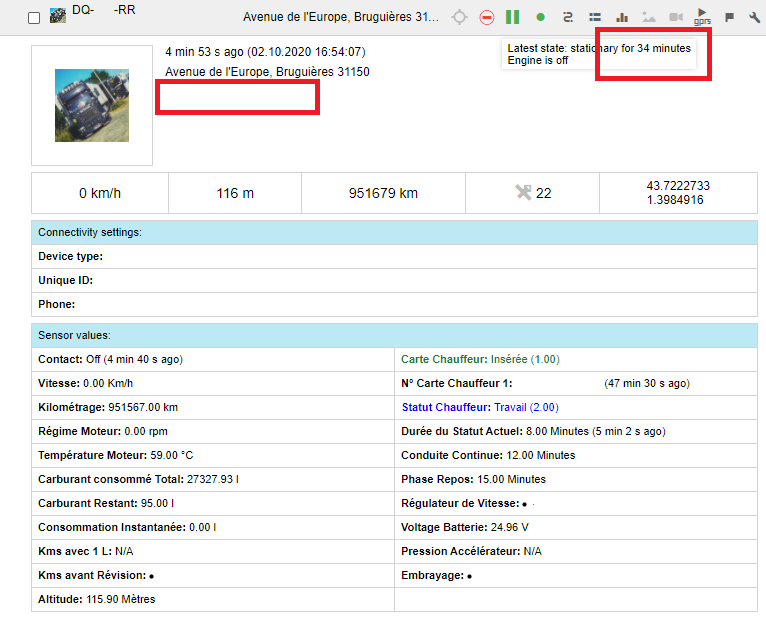Open the list view icon in toolbar
The height and width of the screenshot is (617, 766).
tap(595, 17)
